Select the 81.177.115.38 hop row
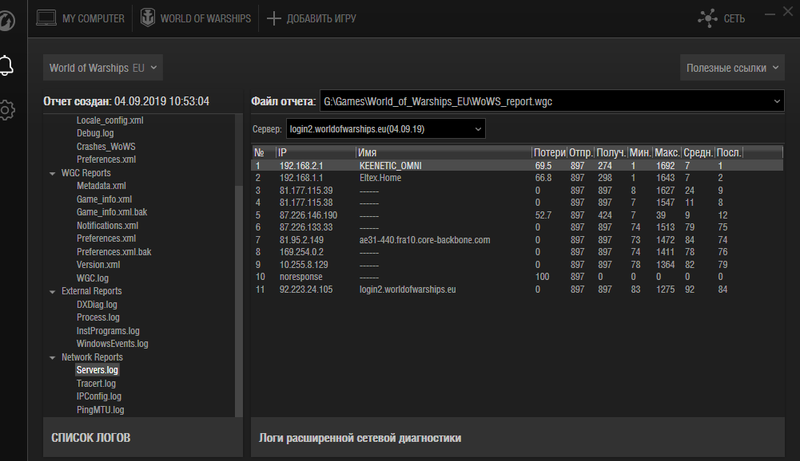The height and width of the screenshot is (461, 800). coord(517,202)
